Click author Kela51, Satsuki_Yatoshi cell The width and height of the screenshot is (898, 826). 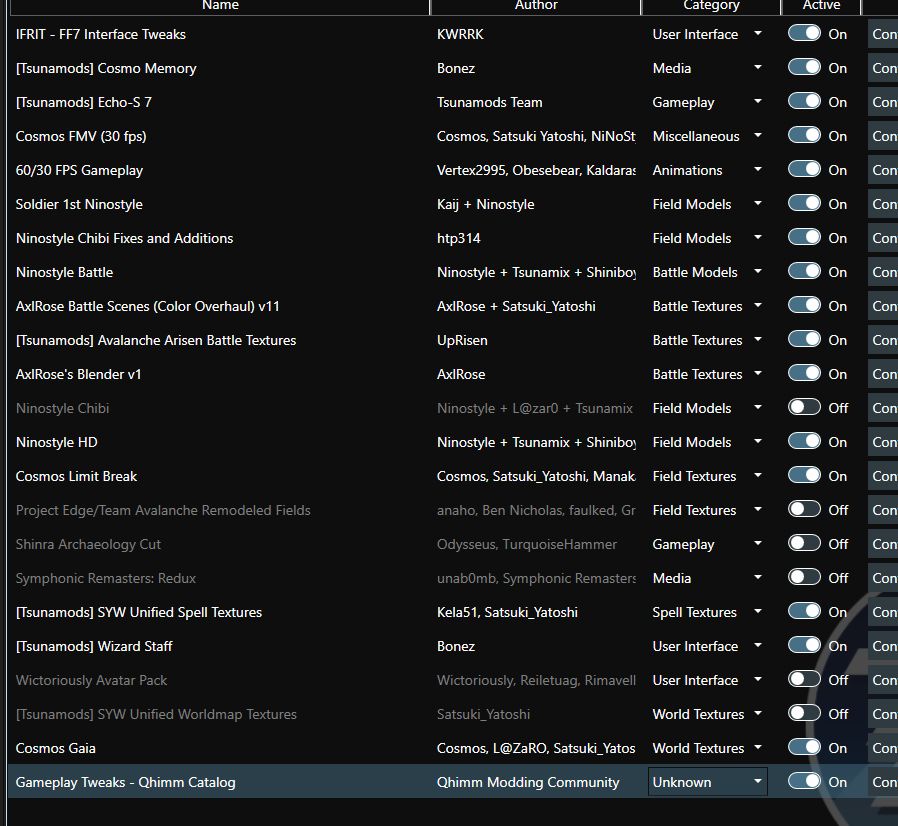tap(507, 612)
